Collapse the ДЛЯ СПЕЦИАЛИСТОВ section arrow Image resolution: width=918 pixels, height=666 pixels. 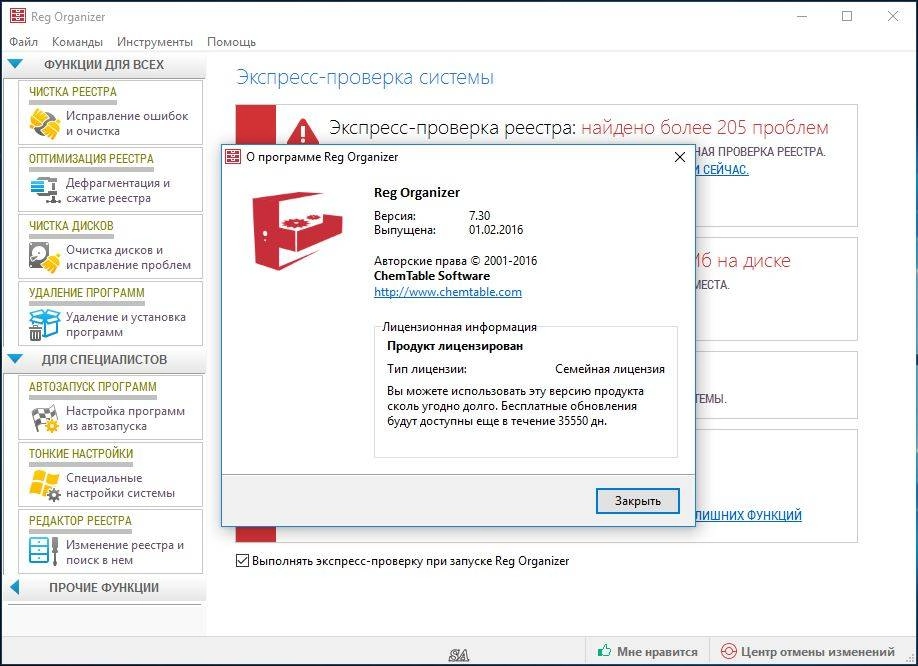click(15, 359)
